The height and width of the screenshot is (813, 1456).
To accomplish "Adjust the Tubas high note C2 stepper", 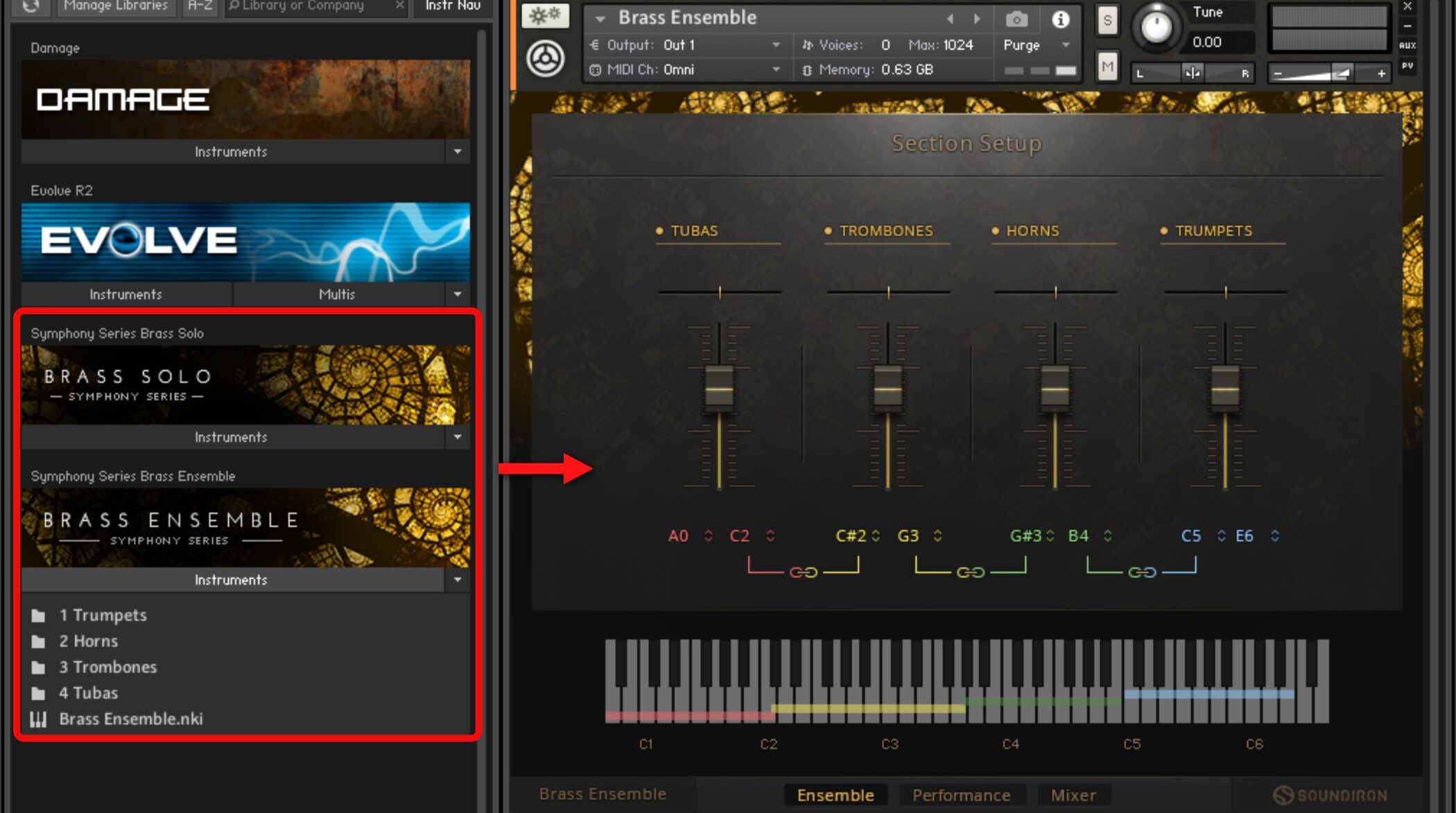I will tap(770, 536).
